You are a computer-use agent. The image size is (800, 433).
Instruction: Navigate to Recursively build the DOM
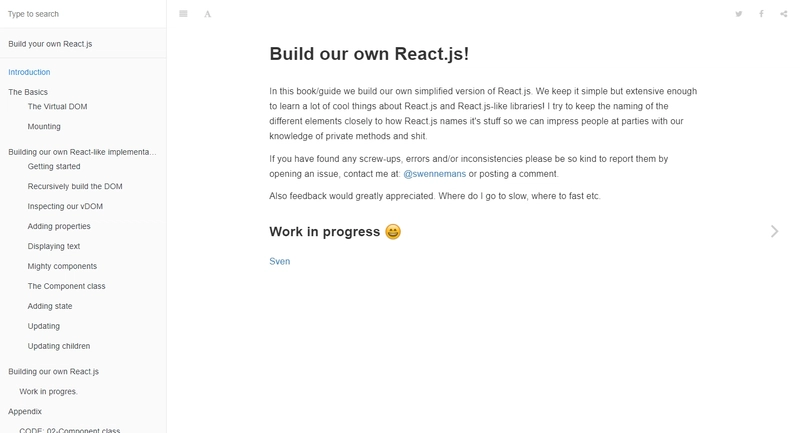click(75, 186)
